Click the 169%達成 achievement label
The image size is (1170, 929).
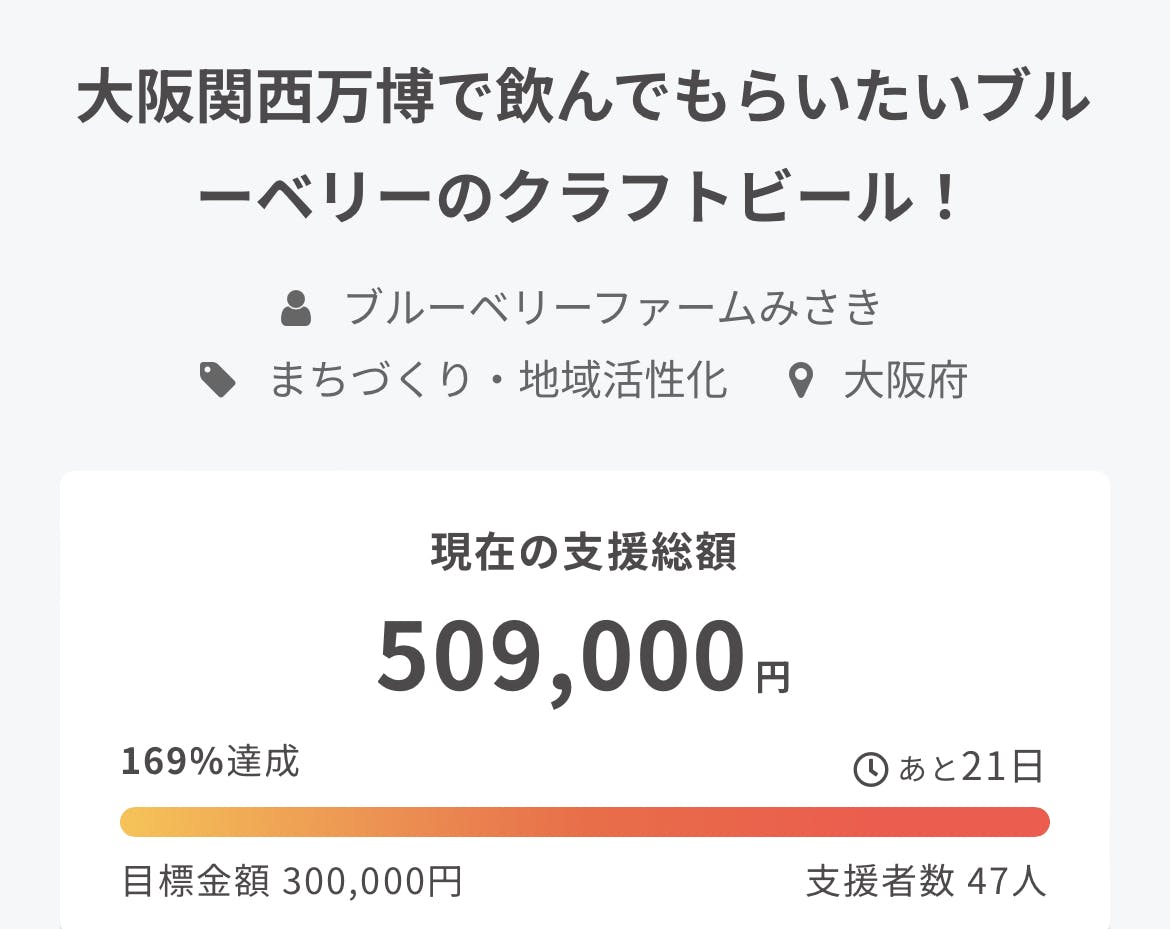pyautogui.click(x=210, y=762)
